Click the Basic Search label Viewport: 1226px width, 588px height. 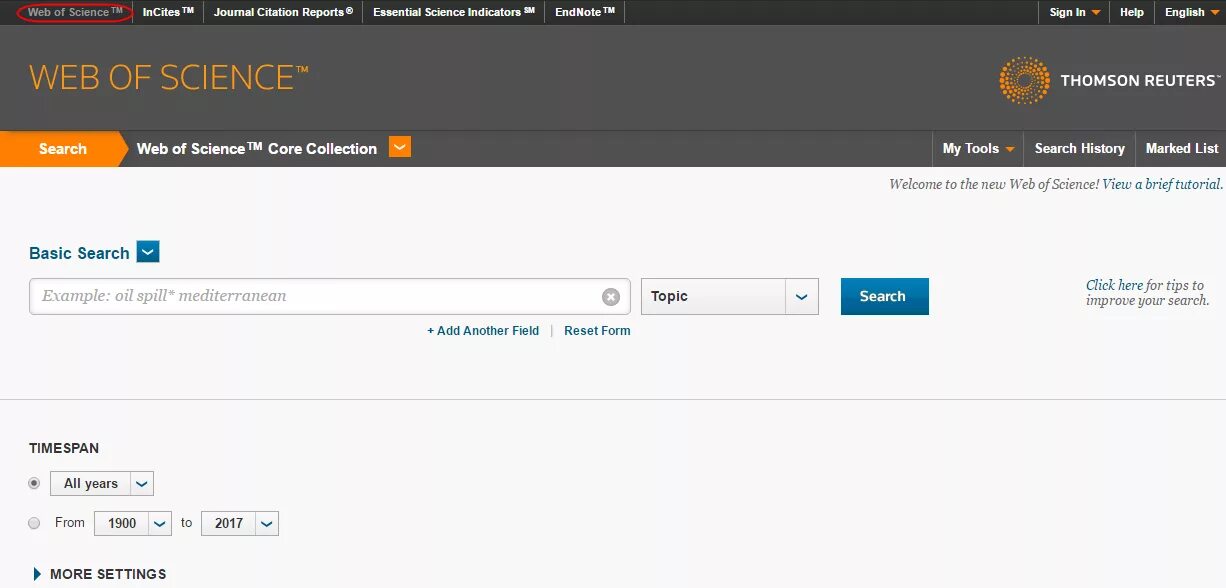pyautogui.click(x=79, y=253)
